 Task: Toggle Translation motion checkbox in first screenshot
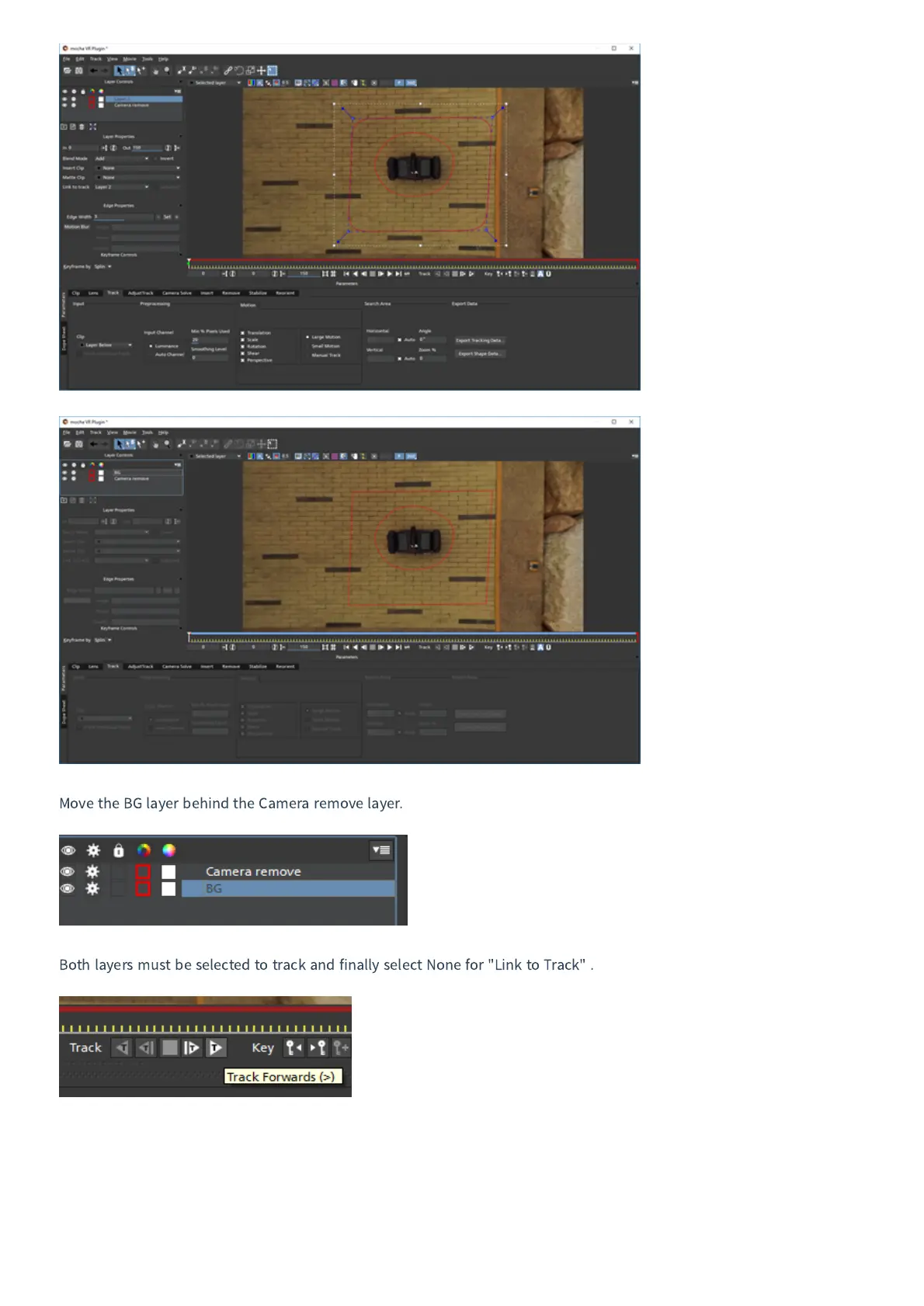pyautogui.click(x=242, y=333)
